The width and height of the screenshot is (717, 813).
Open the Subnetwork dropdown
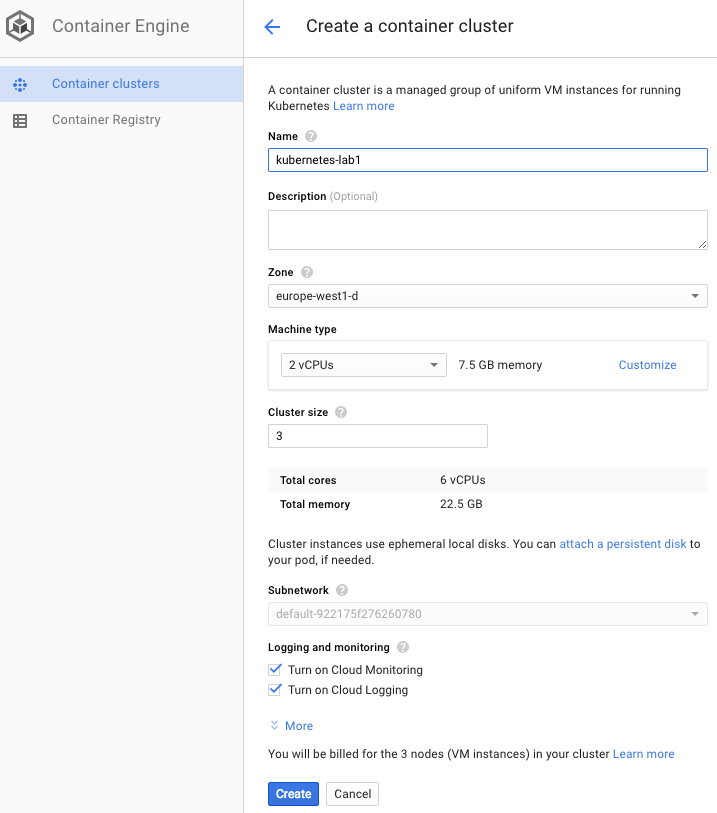click(x=487, y=613)
